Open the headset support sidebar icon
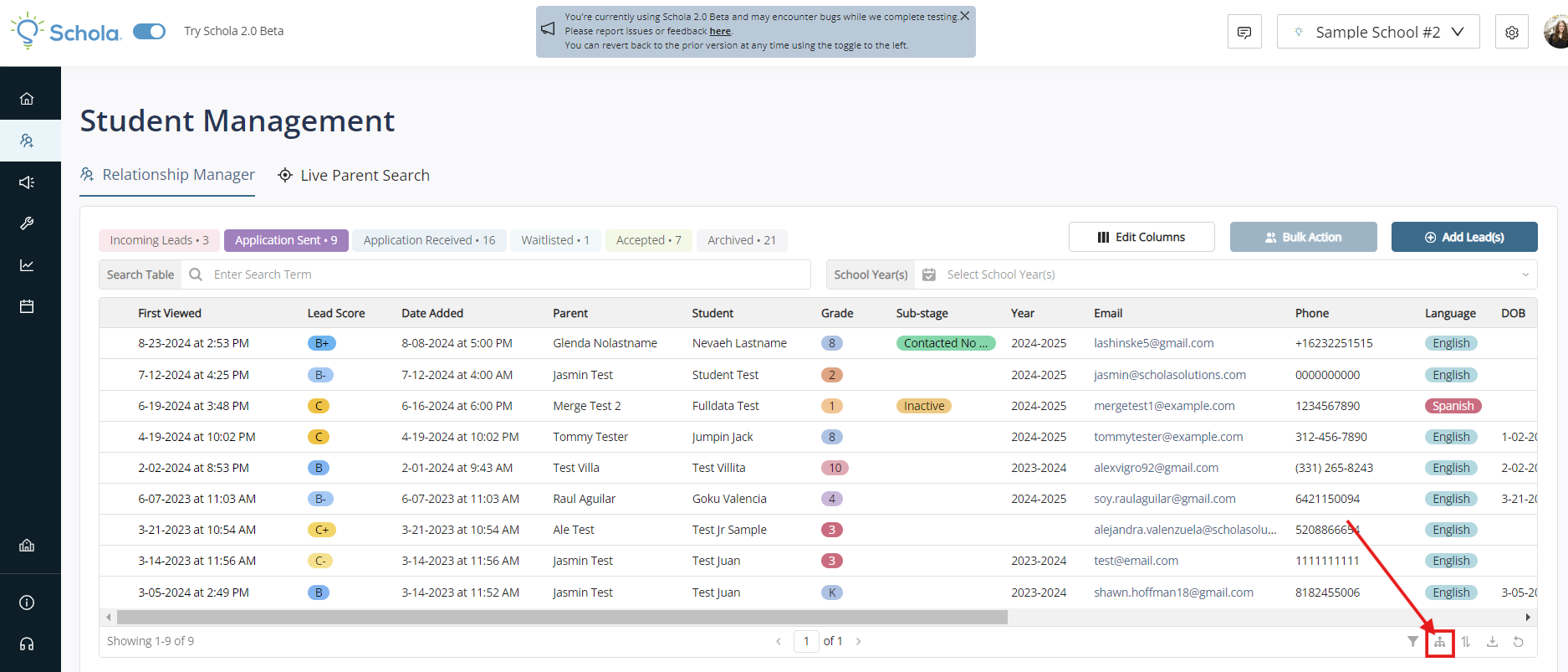 tap(27, 644)
